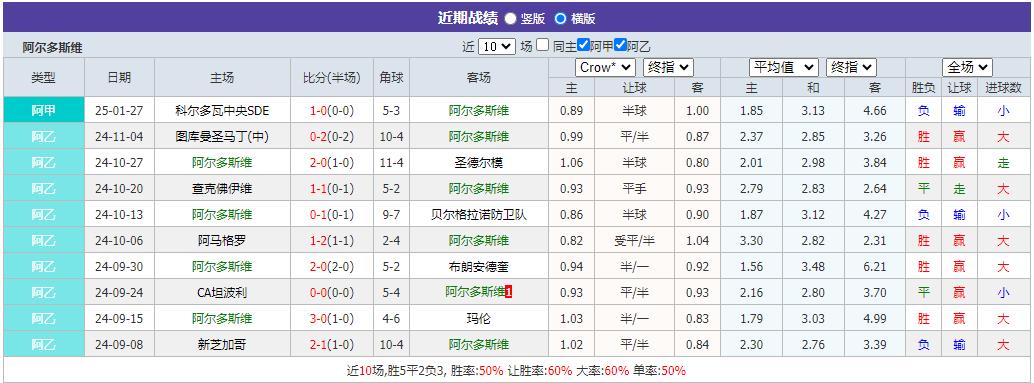Image resolution: width=1034 pixels, height=383 pixels.
Task: Click the 角球 column header
Action: pyautogui.click(x=391, y=77)
